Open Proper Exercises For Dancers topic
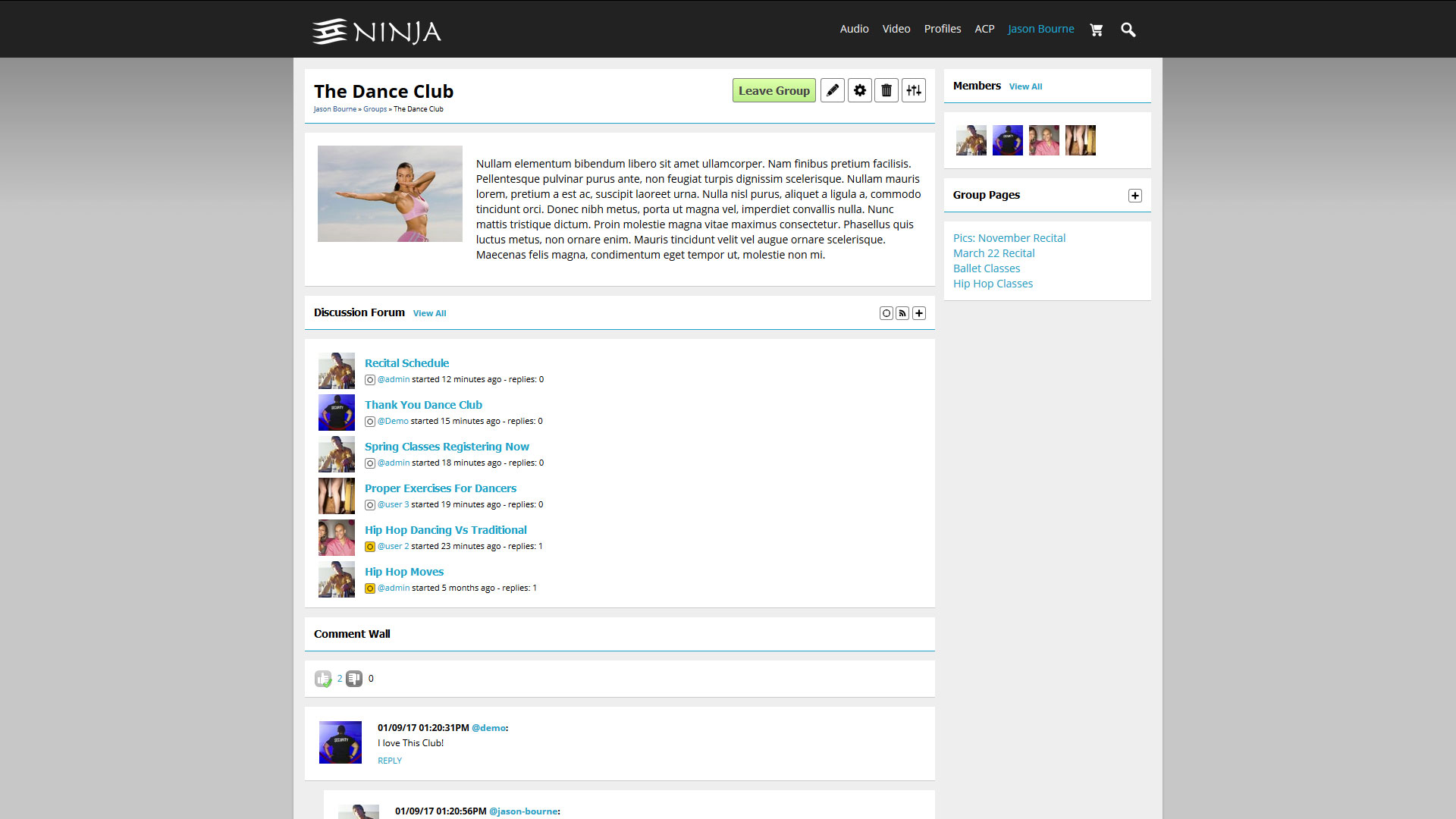 pos(441,488)
